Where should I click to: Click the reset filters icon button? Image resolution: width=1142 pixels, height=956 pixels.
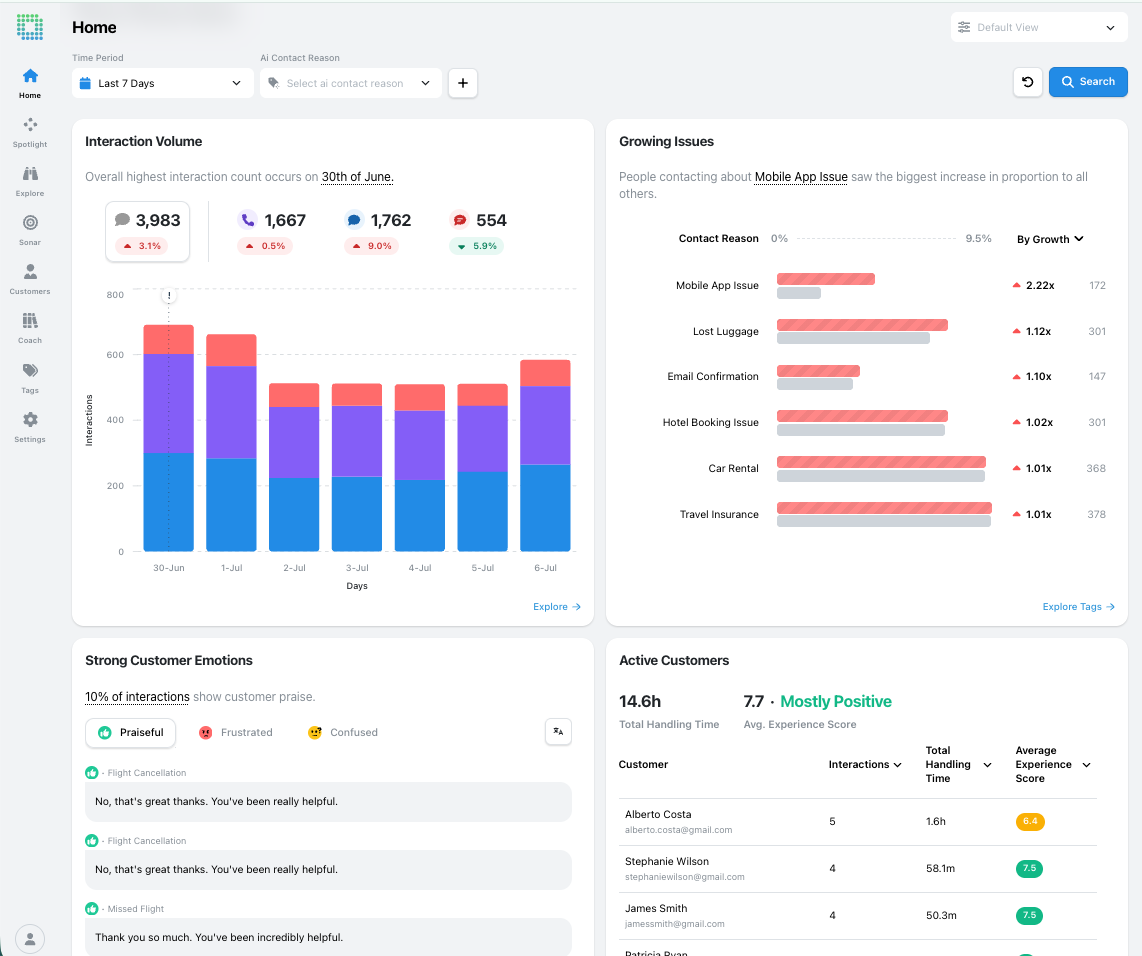click(x=1028, y=82)
